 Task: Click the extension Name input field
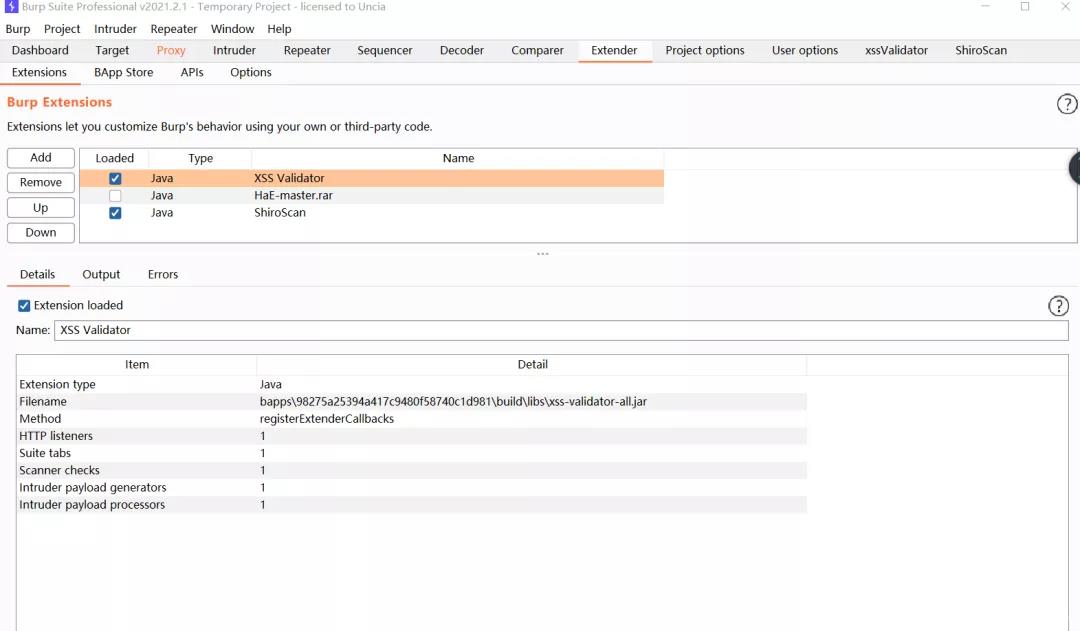point(561,330)
